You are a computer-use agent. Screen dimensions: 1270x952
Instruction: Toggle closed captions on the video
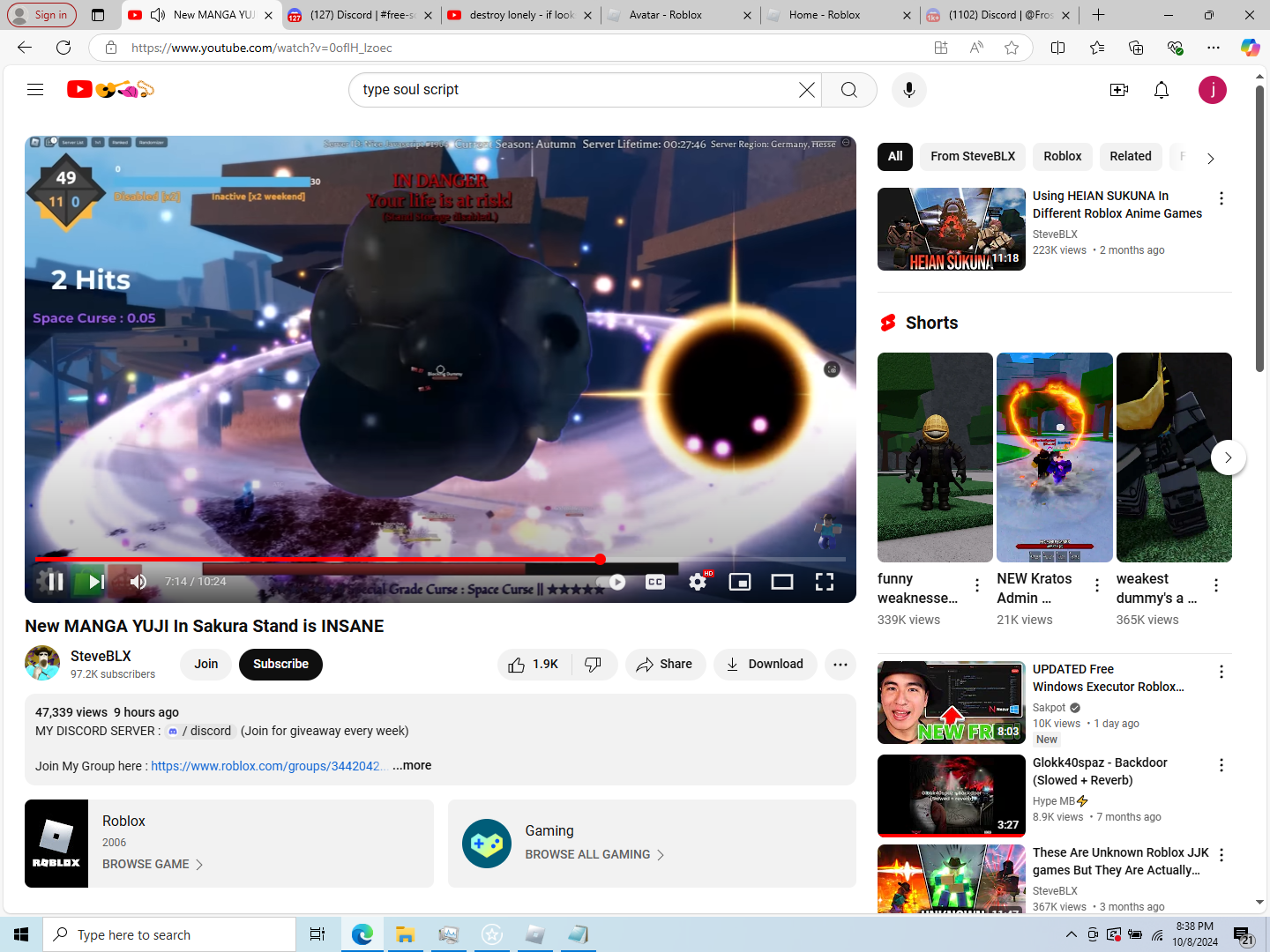click(x=655, y=582)
